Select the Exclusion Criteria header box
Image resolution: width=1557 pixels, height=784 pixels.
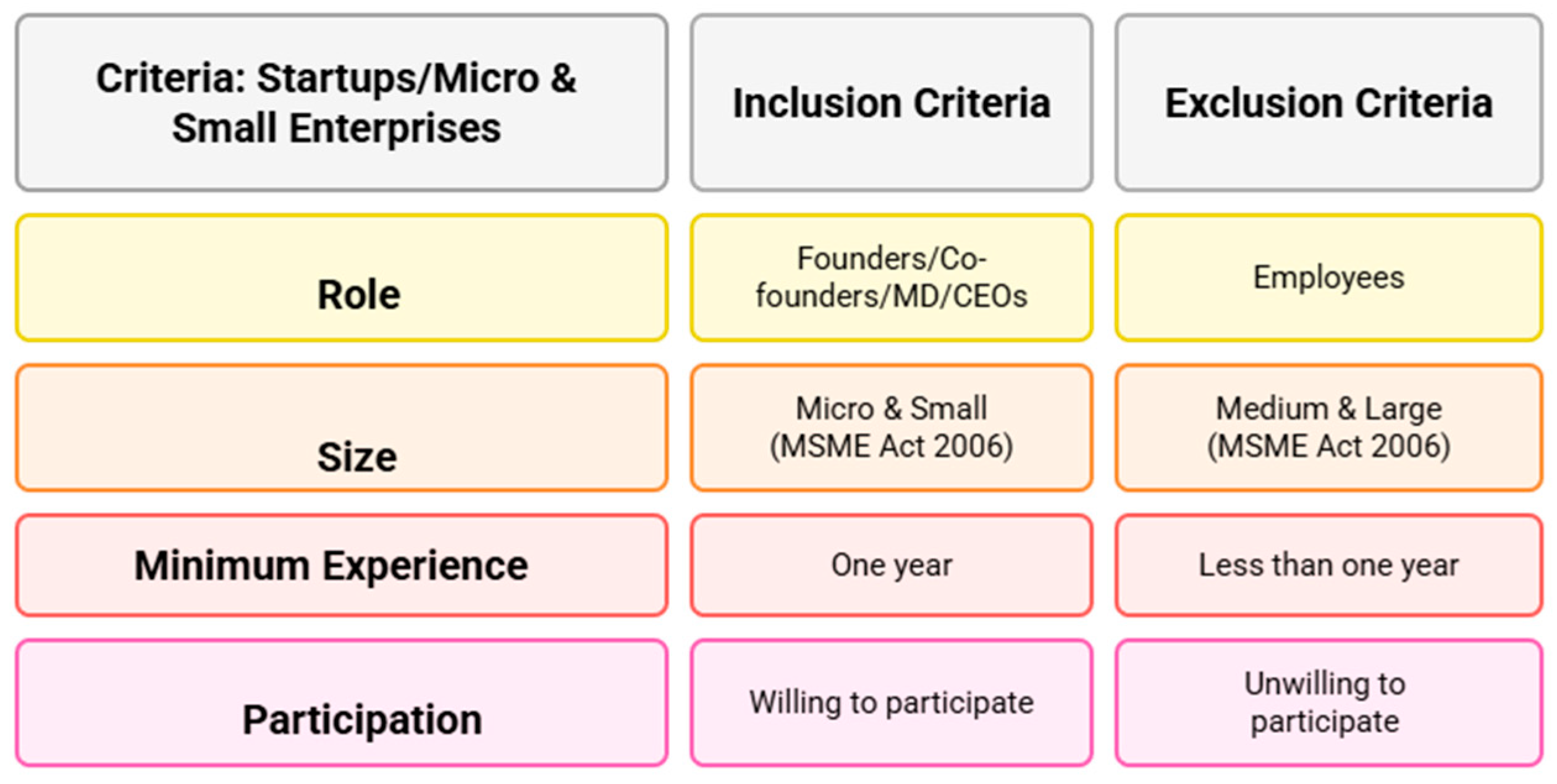coord(1328,103)
